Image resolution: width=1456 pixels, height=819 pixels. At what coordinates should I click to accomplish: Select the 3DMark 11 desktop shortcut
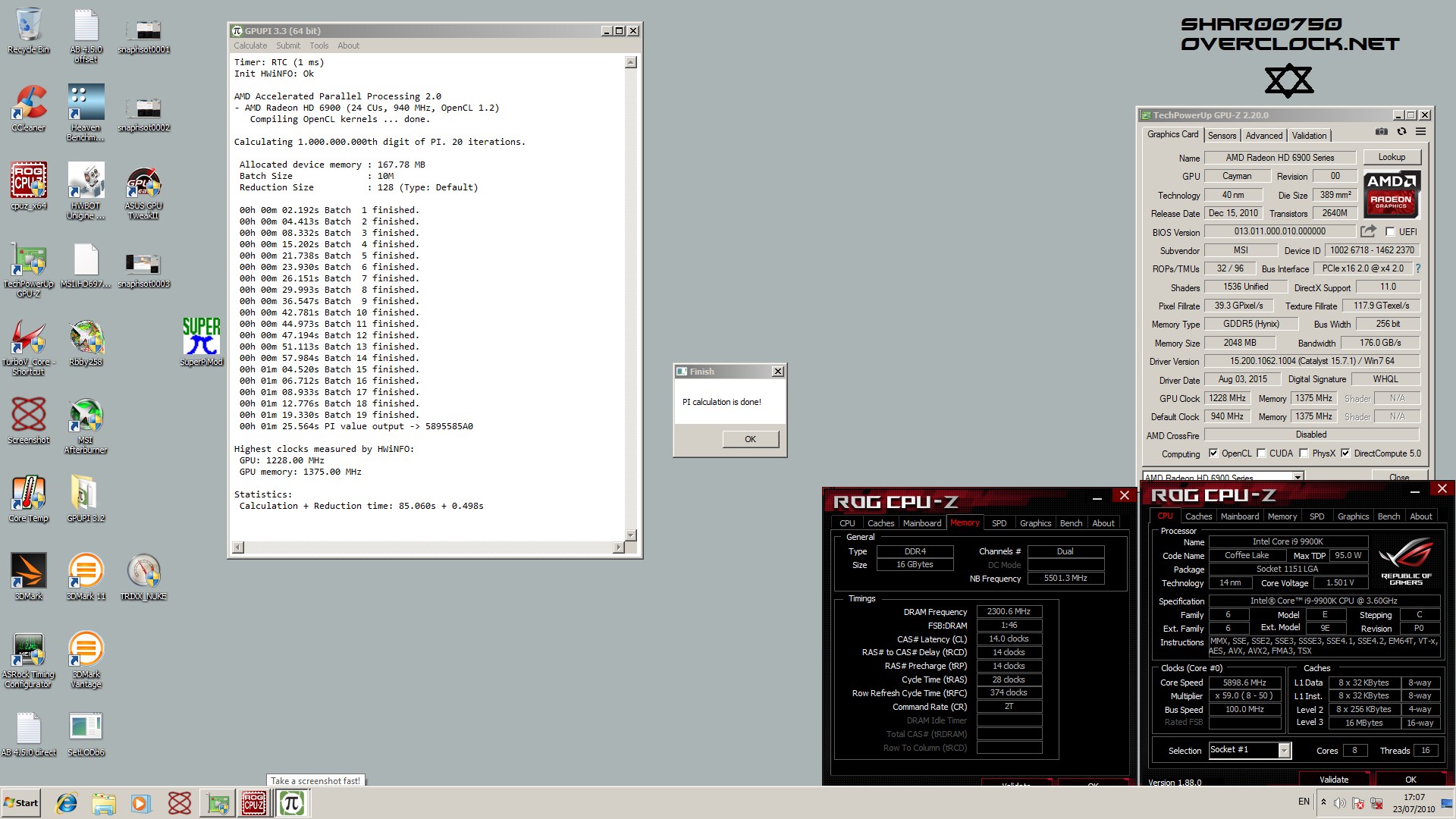[x=86, y=576]
